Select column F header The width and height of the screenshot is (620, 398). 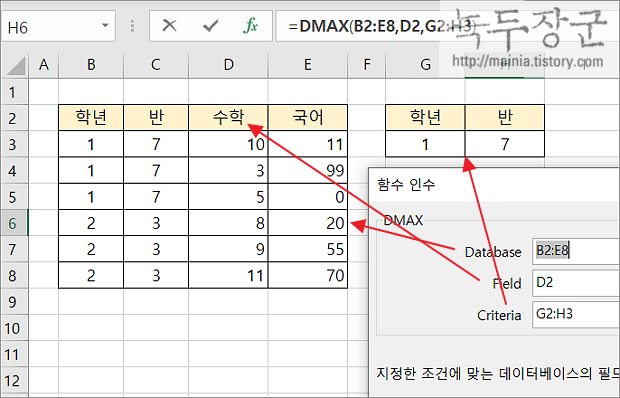pos(367,64)
